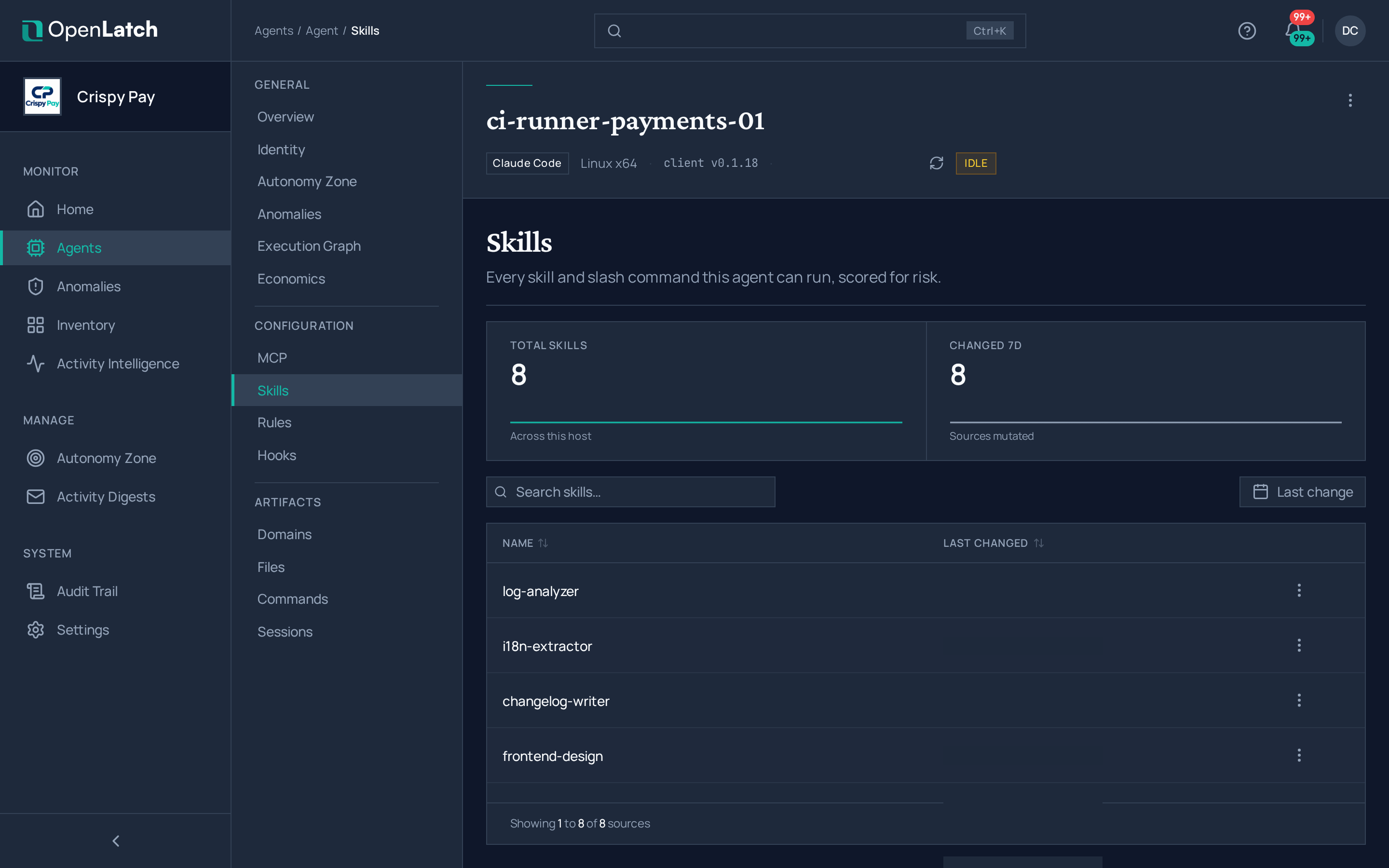
Task: Open the i18n-extractor row actions menu
Action: pos(1299,645)
